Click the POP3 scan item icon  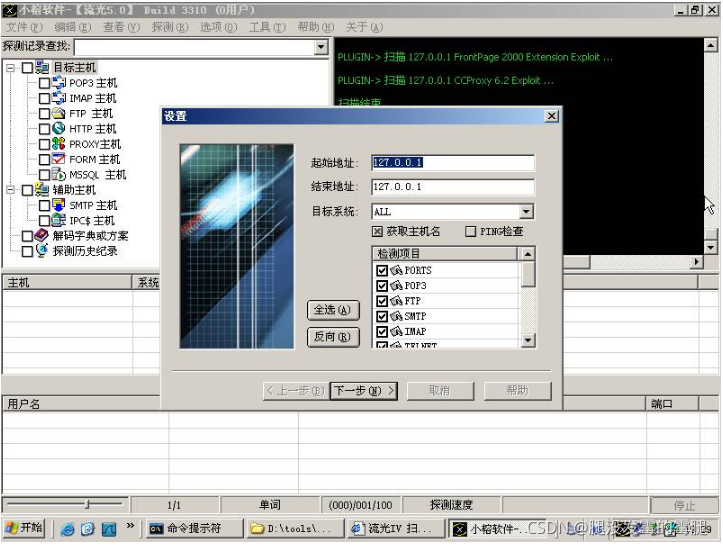(x=396, y=286)
